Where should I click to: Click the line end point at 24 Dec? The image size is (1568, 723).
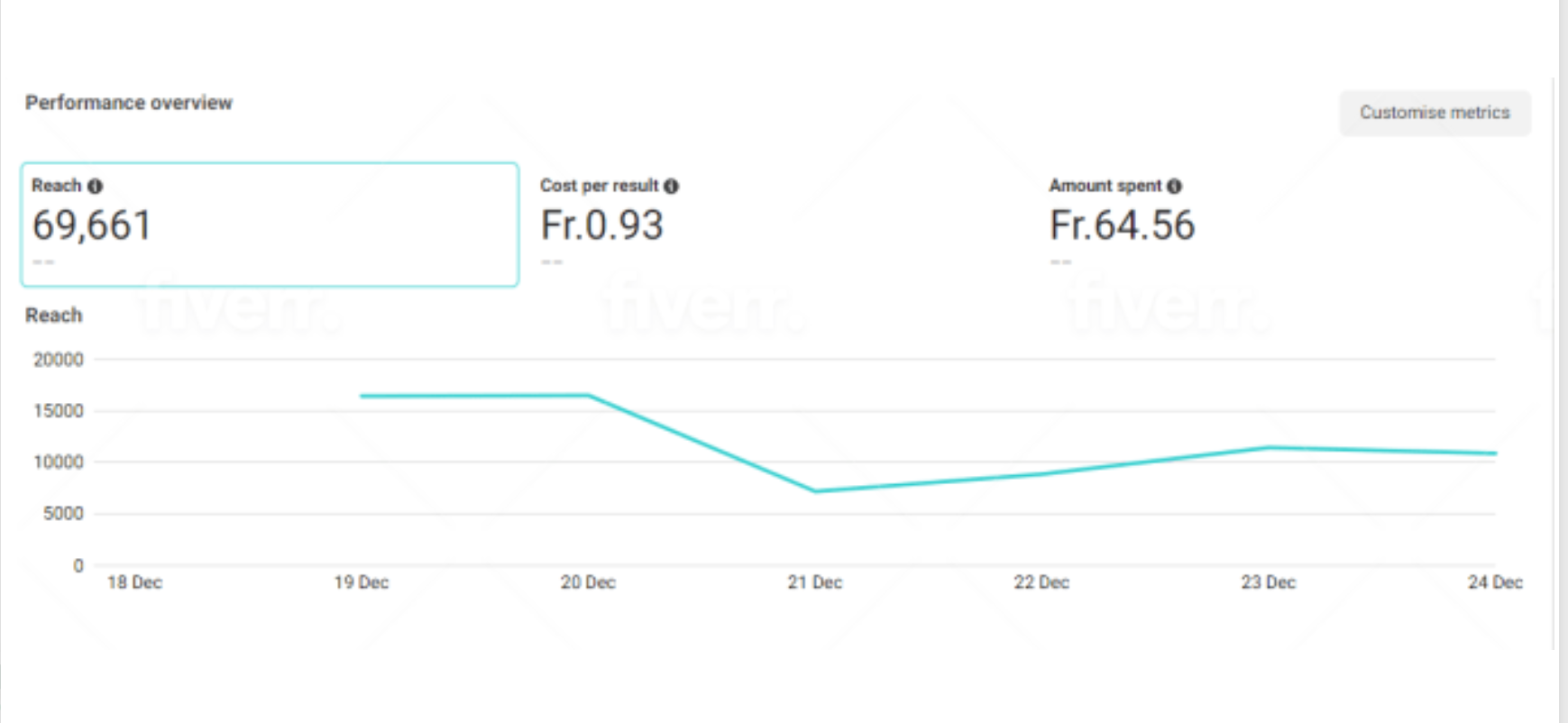1494,453
